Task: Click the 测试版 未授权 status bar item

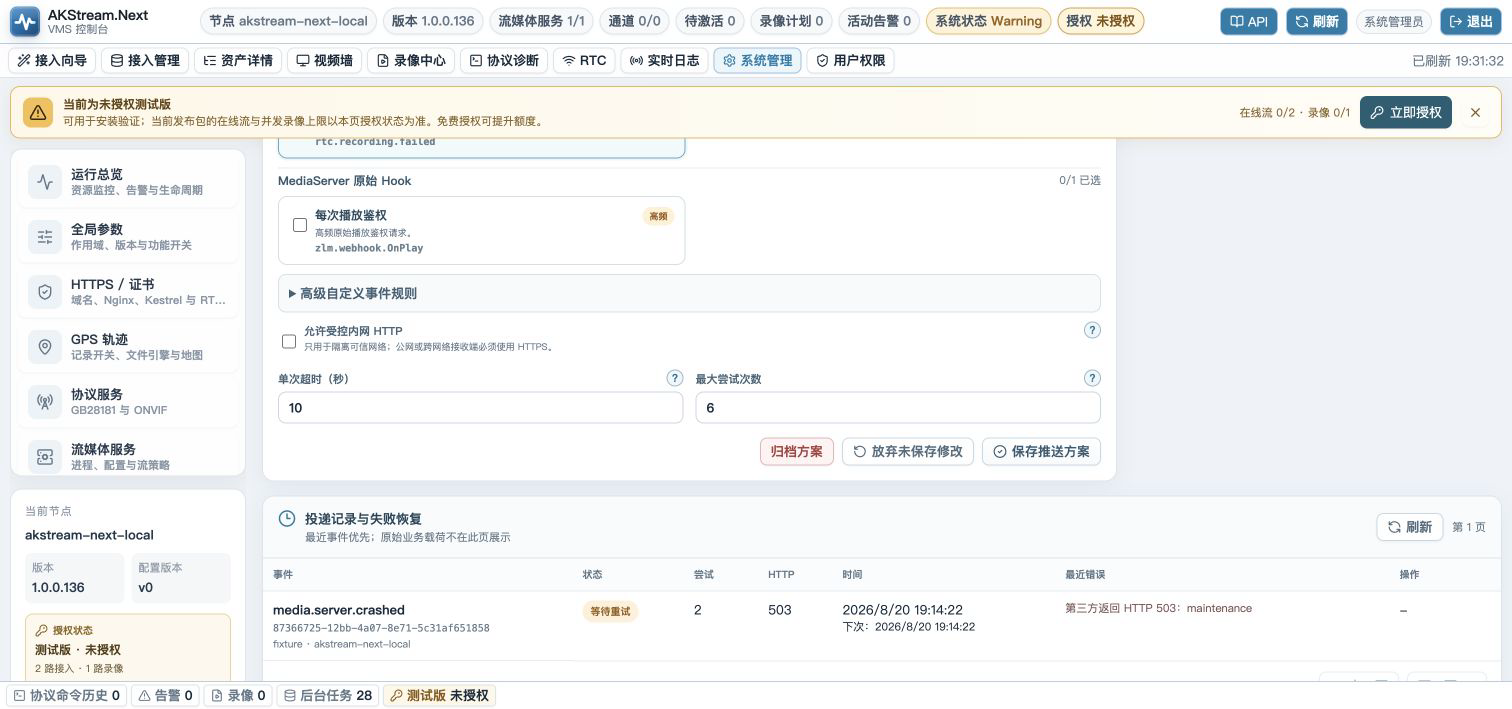Action: (x=439, y=695)
